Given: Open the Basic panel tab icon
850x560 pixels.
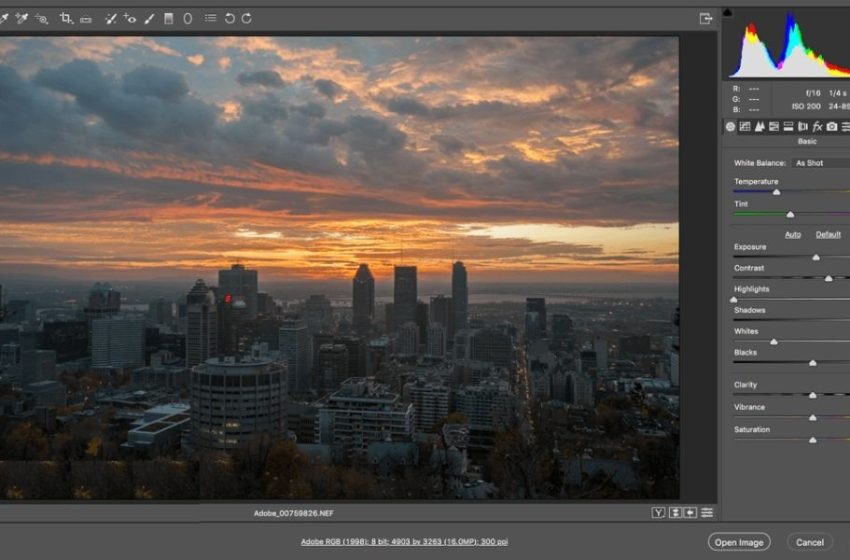Looking at the screenshot, I should (x=730, y=126).
